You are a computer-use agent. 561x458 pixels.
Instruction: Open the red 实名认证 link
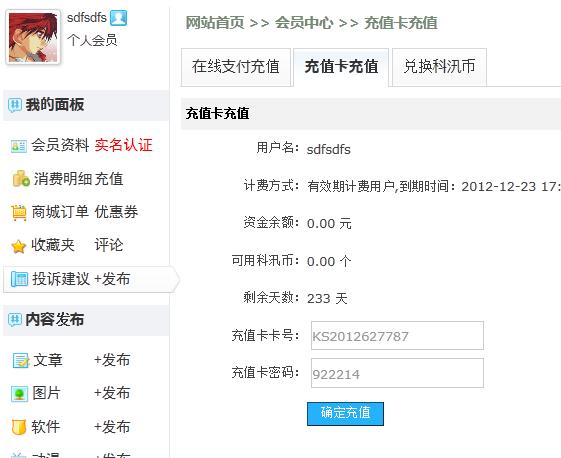tap(123, 145)
